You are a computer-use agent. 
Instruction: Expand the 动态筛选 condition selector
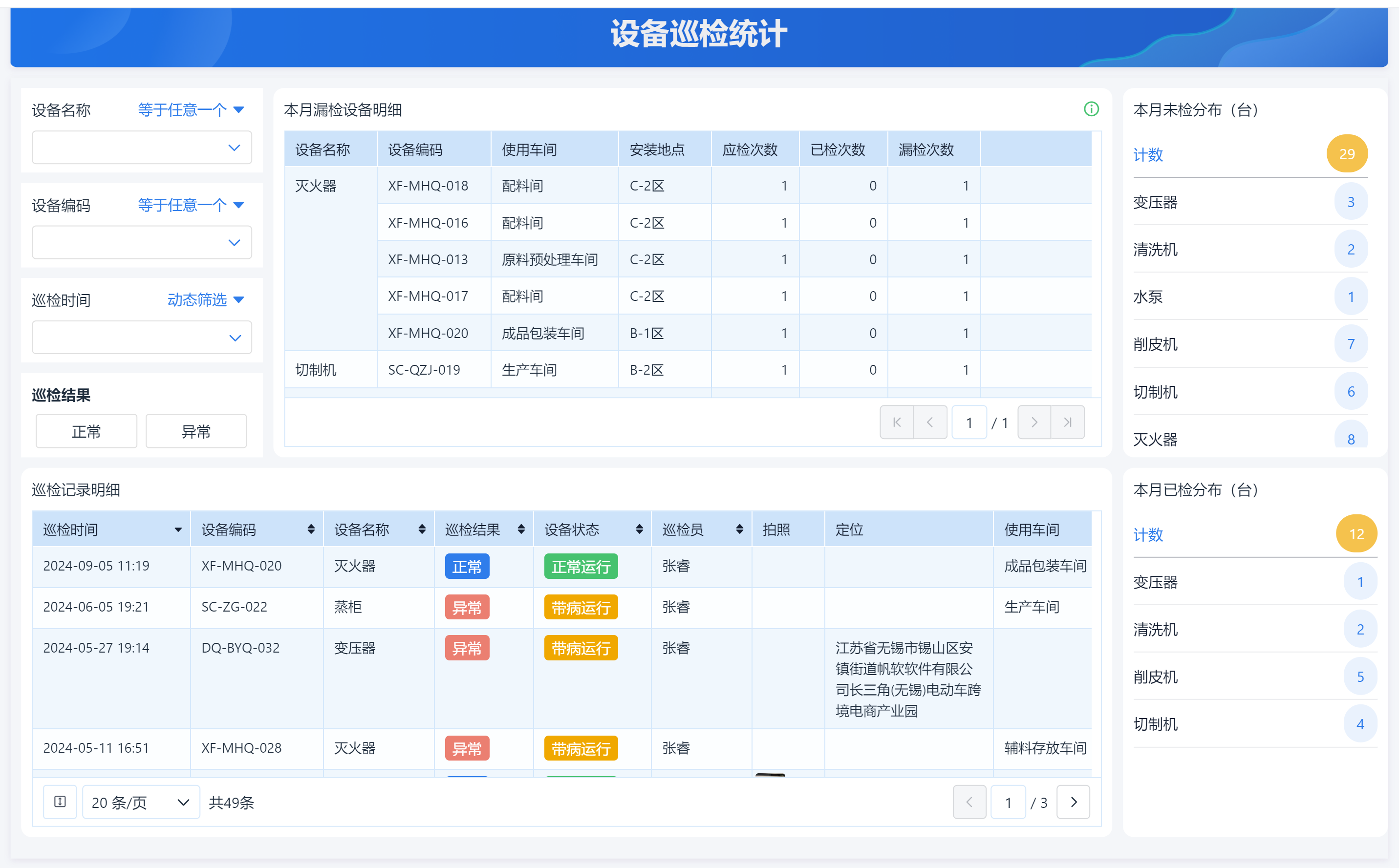206,299
